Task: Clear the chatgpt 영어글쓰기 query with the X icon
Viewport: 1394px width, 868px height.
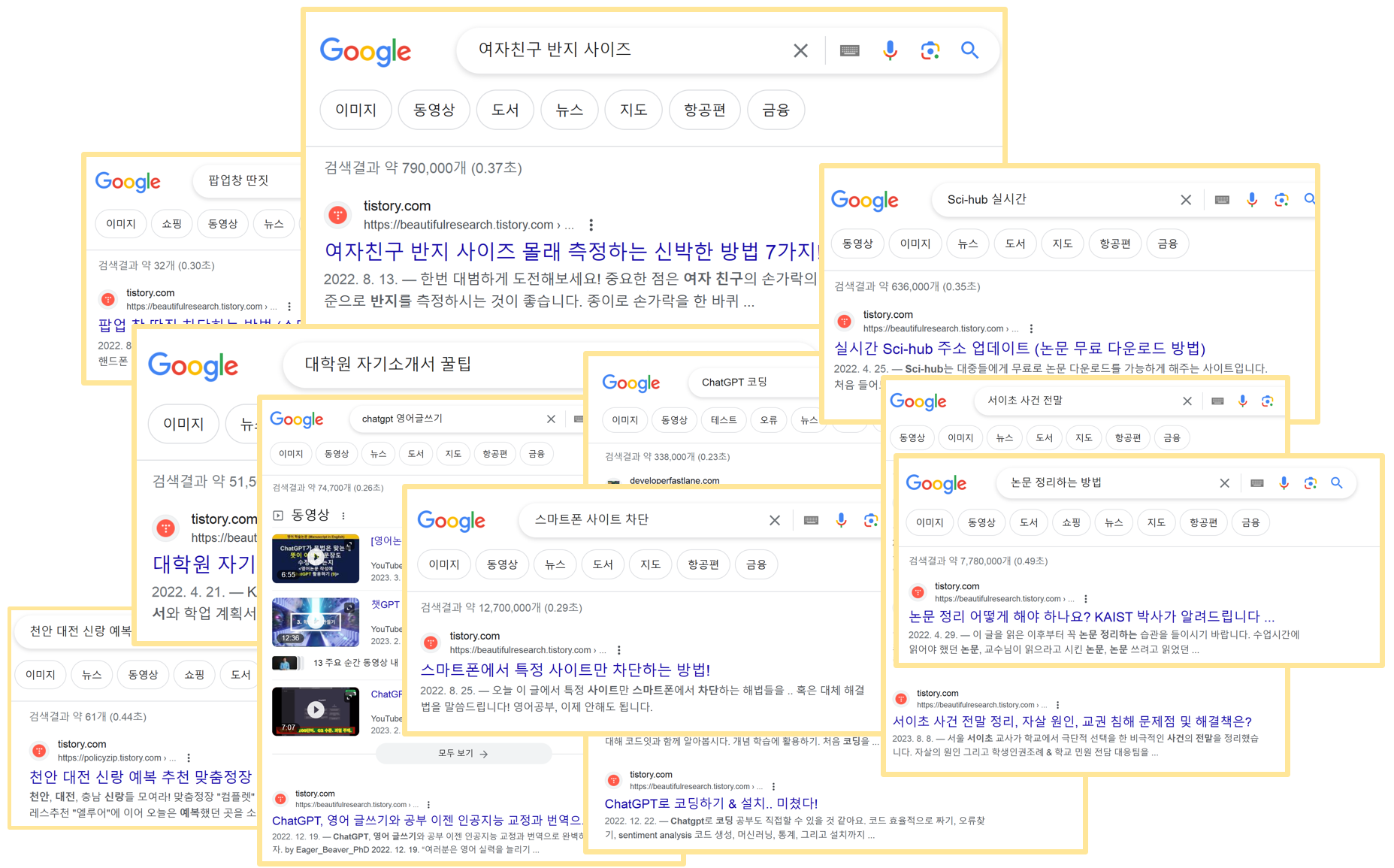Action: (551, 419)
